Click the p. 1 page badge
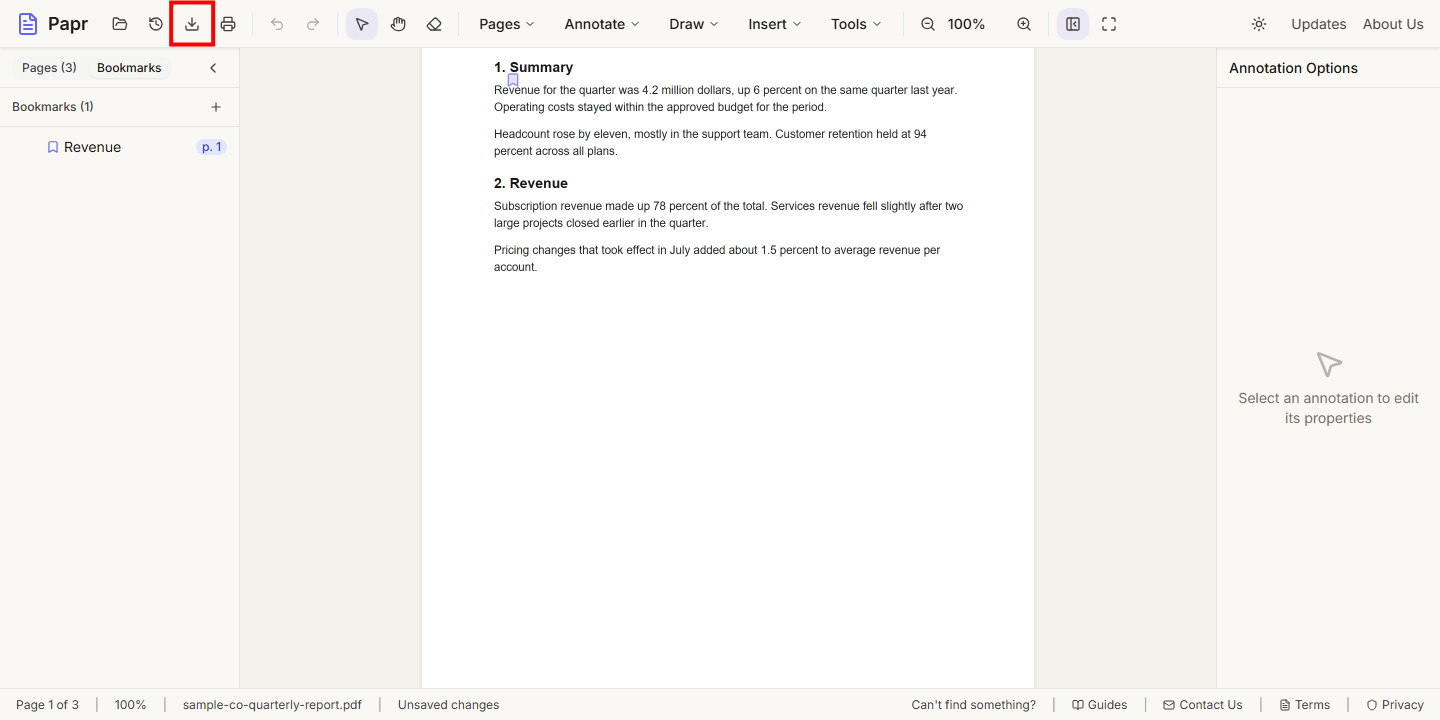Image resolution: width=1440 pixels, height=720 pixels. (212, 147)
